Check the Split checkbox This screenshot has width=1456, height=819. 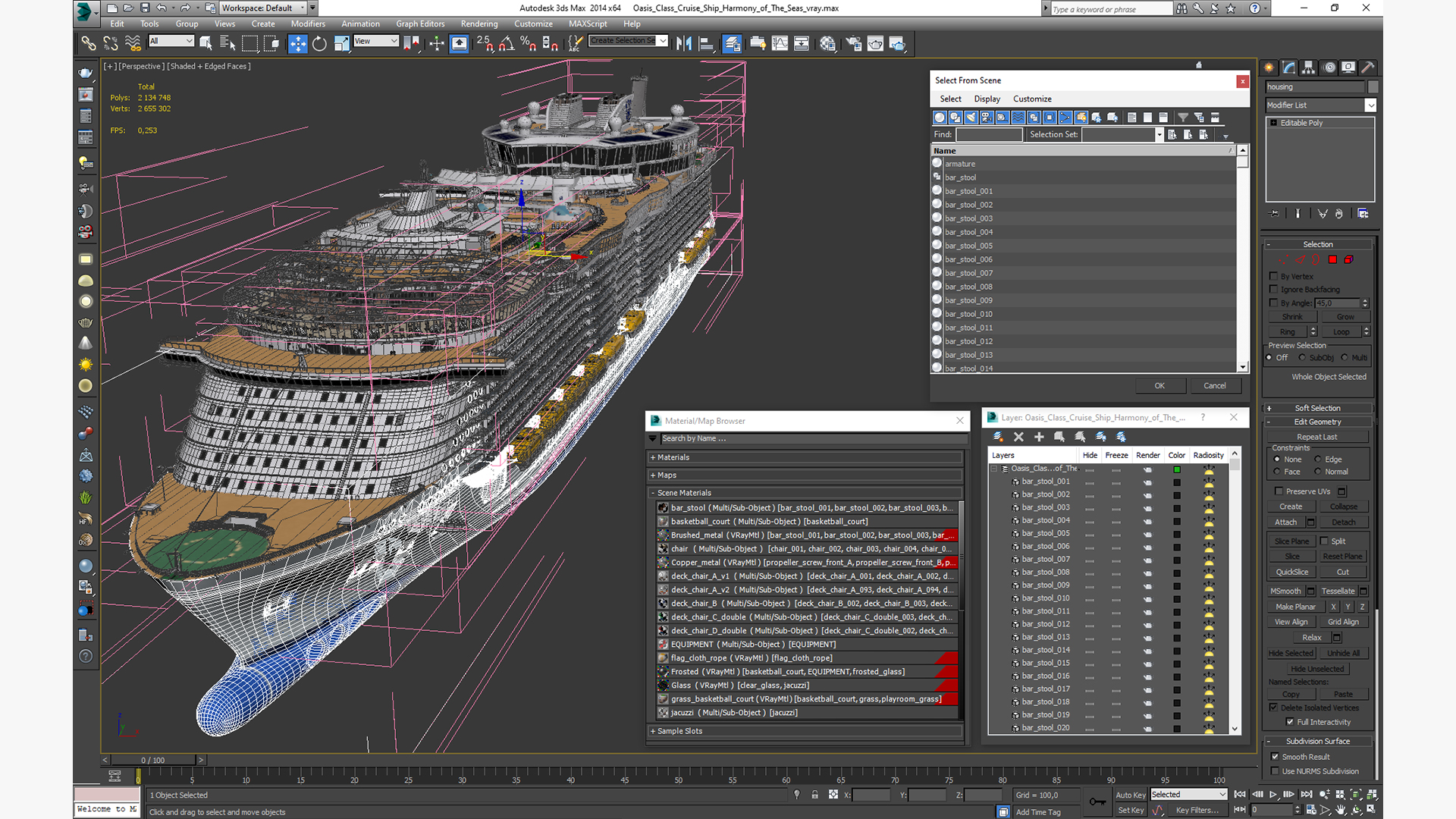[x=1324, y=541]
